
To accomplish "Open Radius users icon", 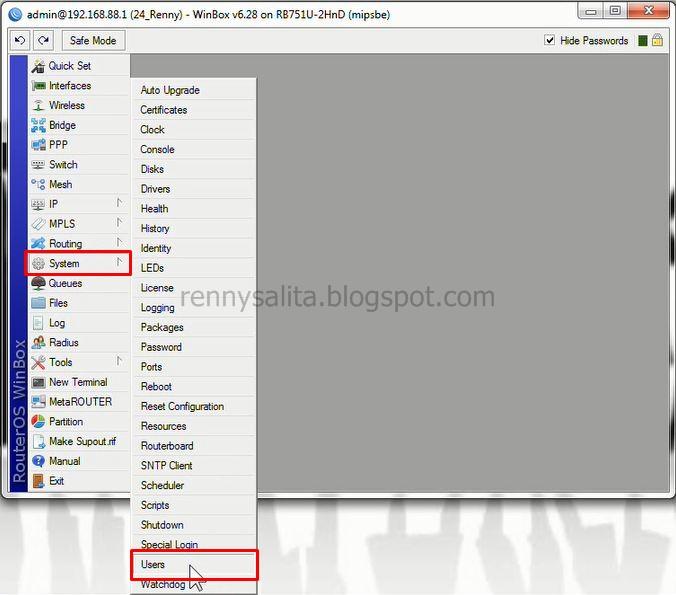I will pos(38,343).
